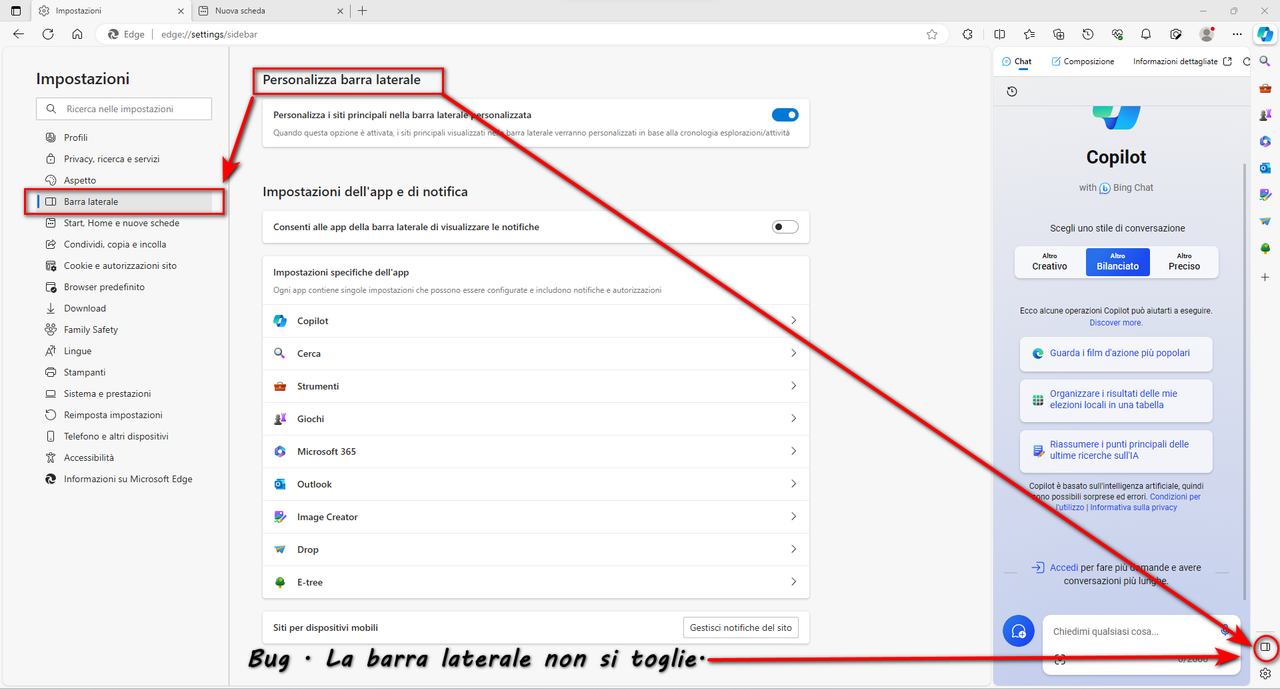Viewport: 1280px width, 689px height.
Task: Click the plus icon to customize sidebar
Action: click(x=1265, y=277)
